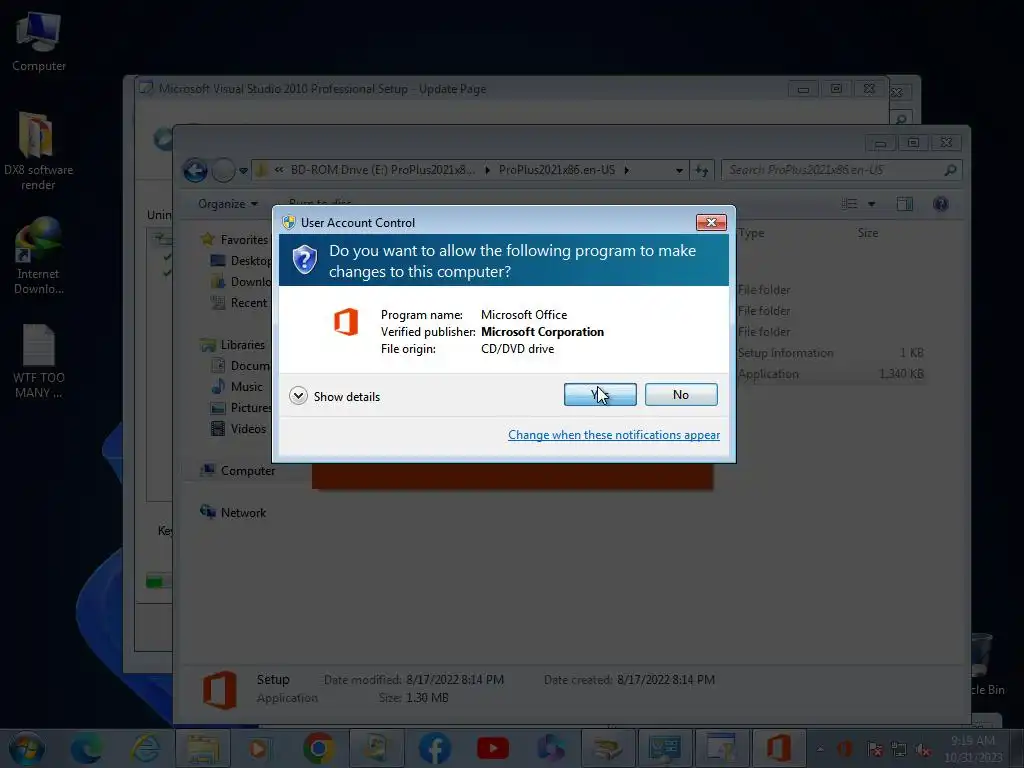Open the view options dropdown arrow
The image size is (1024, 768).
pos(871,204)
